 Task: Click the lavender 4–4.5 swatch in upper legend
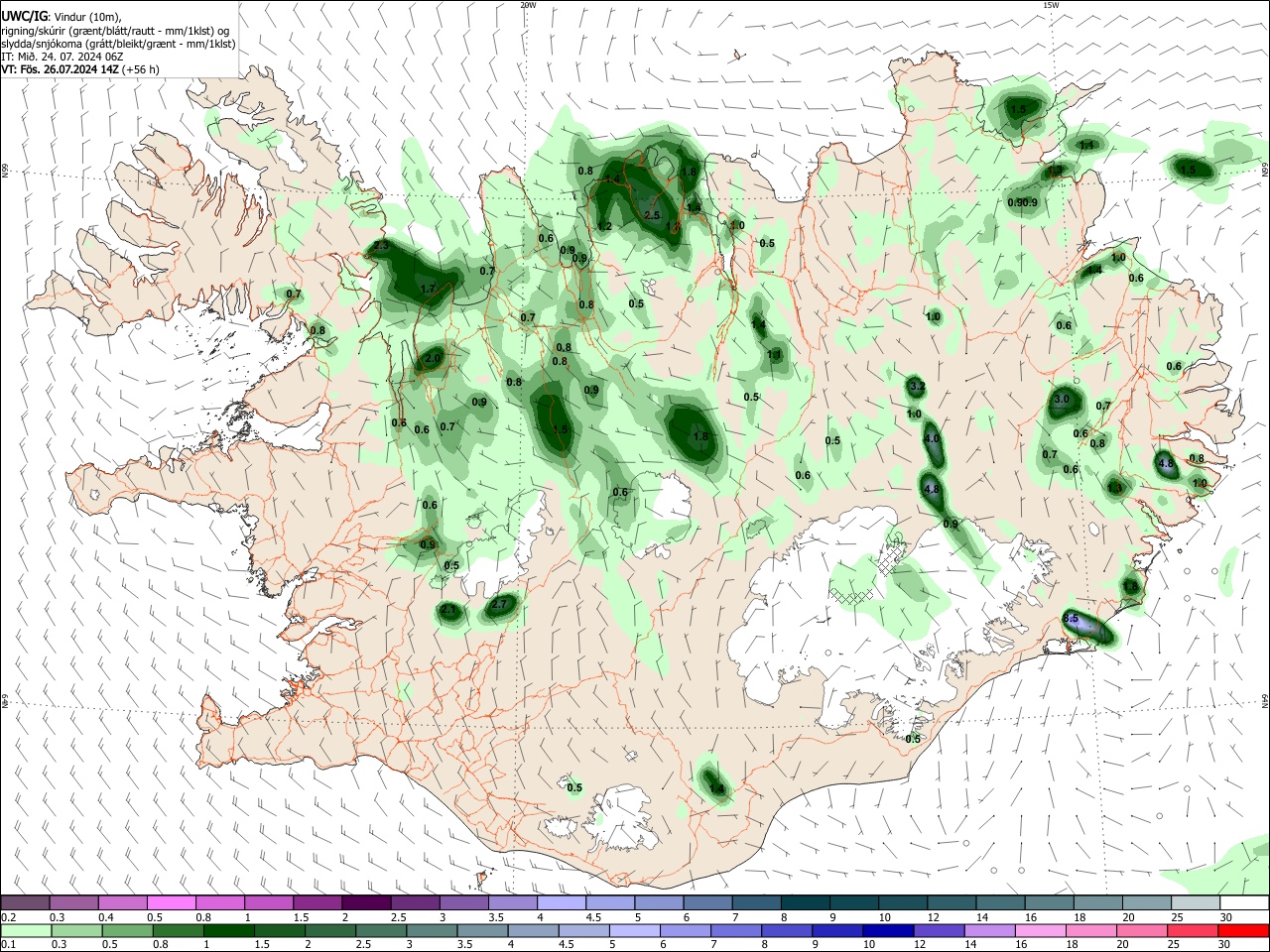tap(560, 902)
